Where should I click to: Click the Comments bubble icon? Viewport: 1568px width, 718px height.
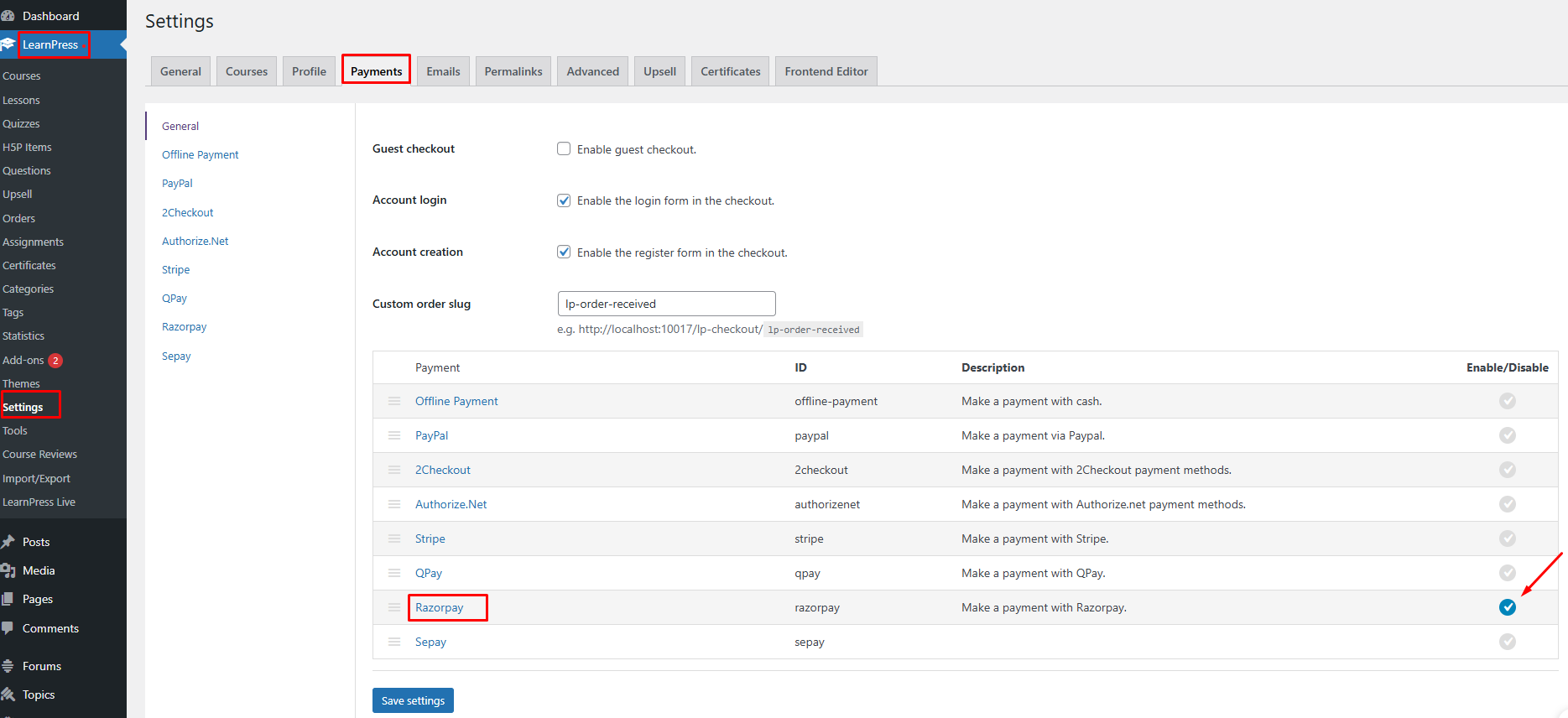pyautogui.click(x=8, y=627)
